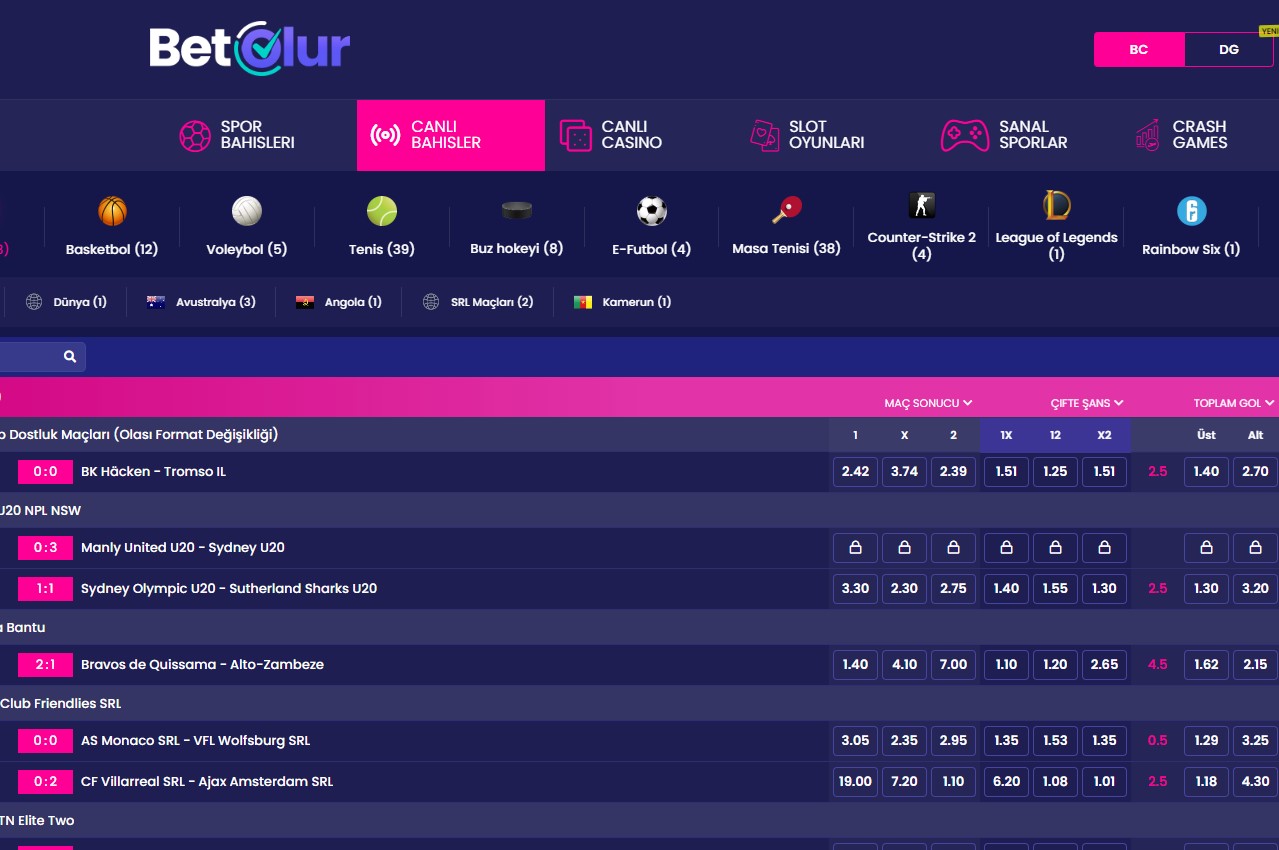Pick 6.20 1X for CF Villarreal SRL
This screenshot has height=850, width=1279.
1006,782
